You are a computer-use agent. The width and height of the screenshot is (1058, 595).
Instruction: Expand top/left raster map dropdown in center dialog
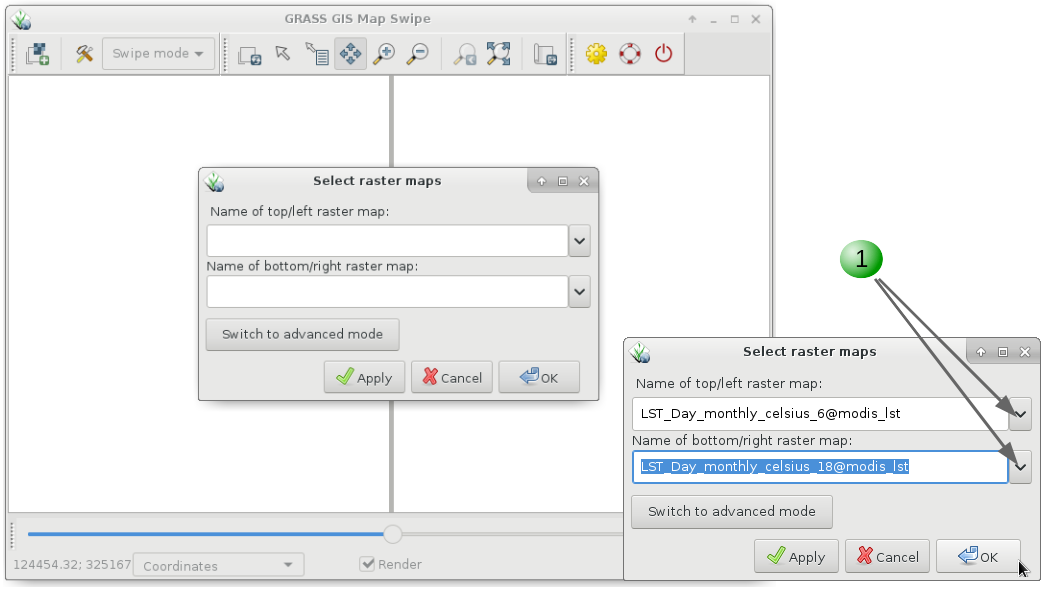click(580, 241)
